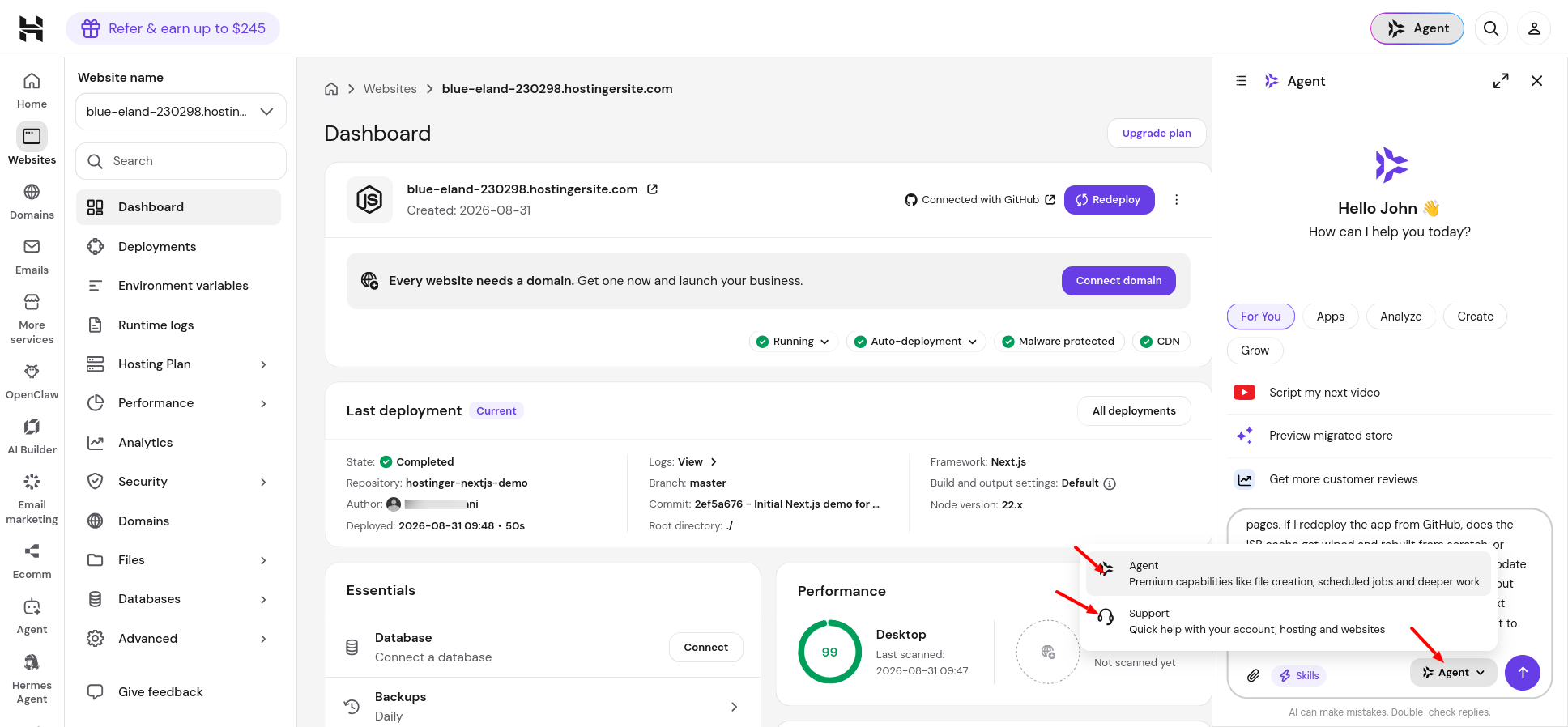Click the search magnifier in top bar
The width and height of the screenshot is (1568, 727).
(x=1491, y=28)
